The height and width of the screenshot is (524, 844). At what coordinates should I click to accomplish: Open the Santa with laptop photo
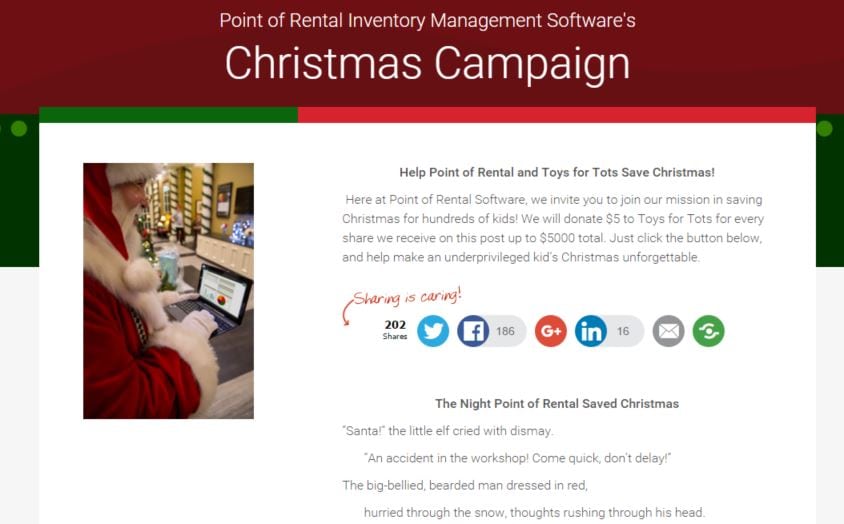168,291
